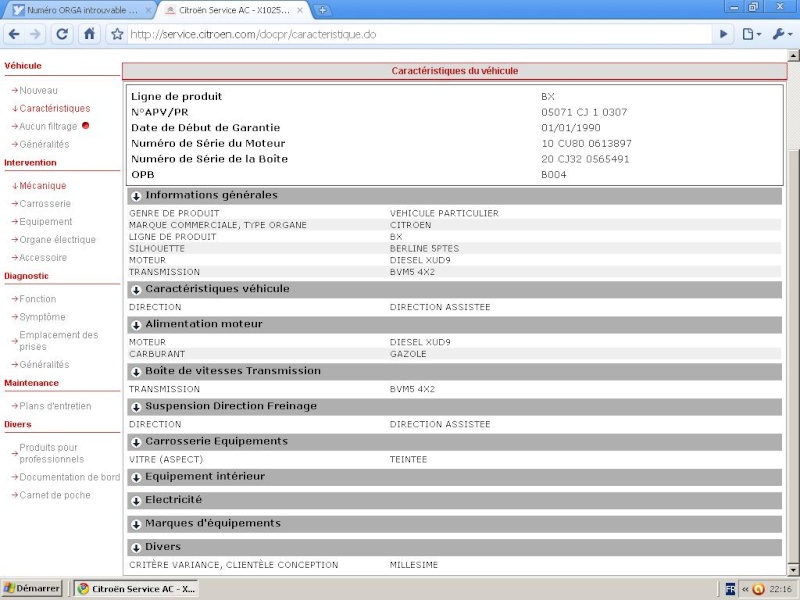Click the Go play arrow beside address bar
The width and height of the screenshot is (800, 600).
(723, 34)
